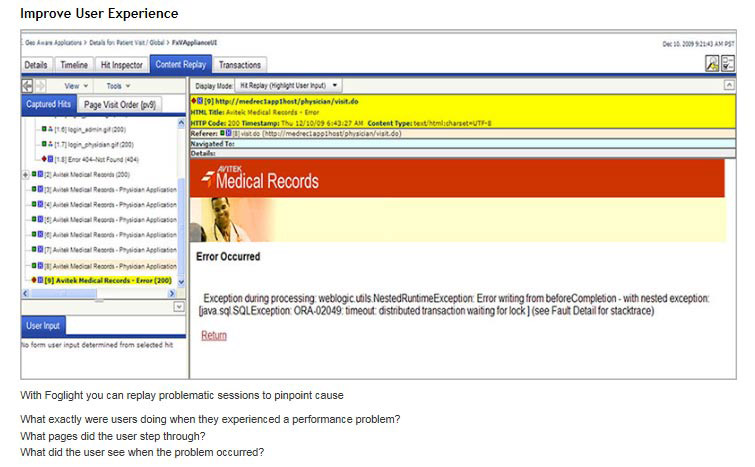The image size is (755, 467).
Task: Click the [8] visit.do referer entry
Action: tap(317, 133)
